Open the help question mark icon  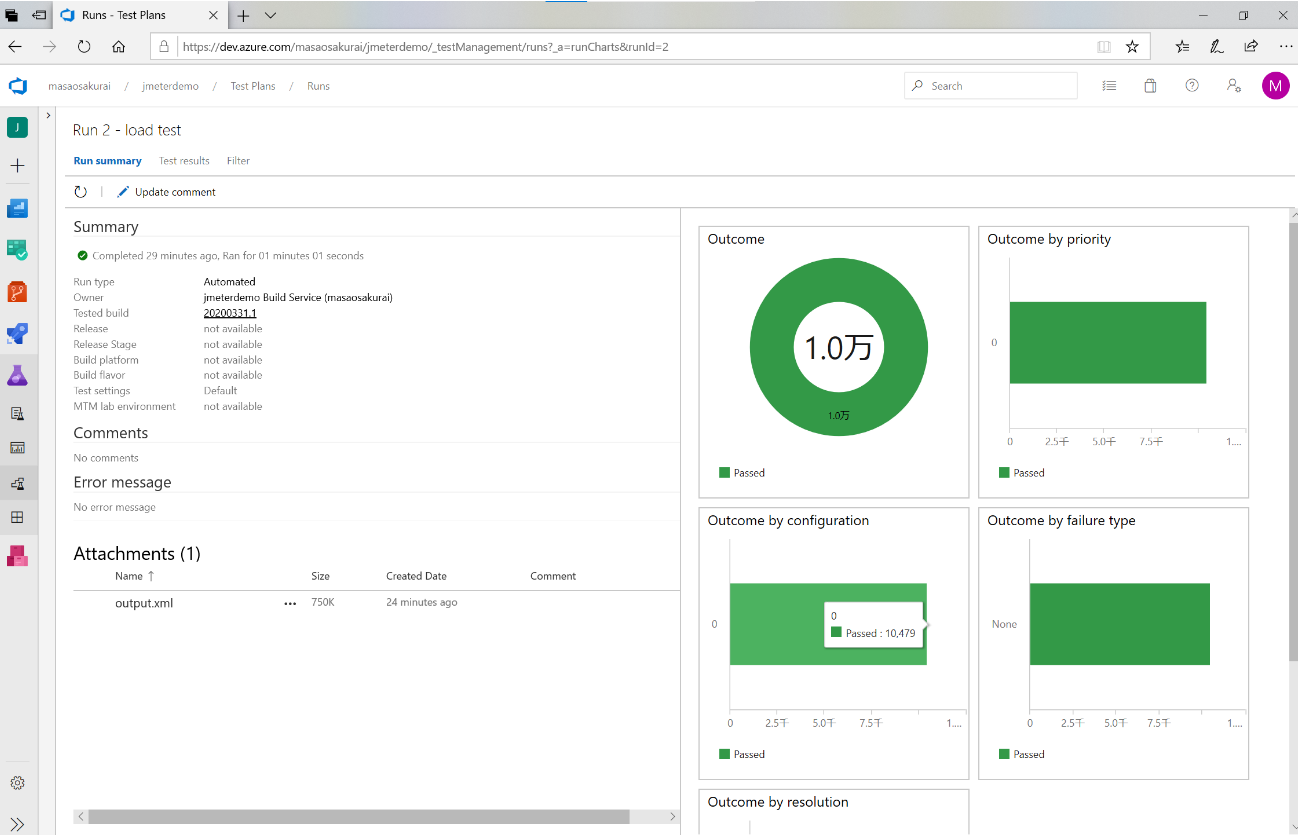[x=1192, y=86]
